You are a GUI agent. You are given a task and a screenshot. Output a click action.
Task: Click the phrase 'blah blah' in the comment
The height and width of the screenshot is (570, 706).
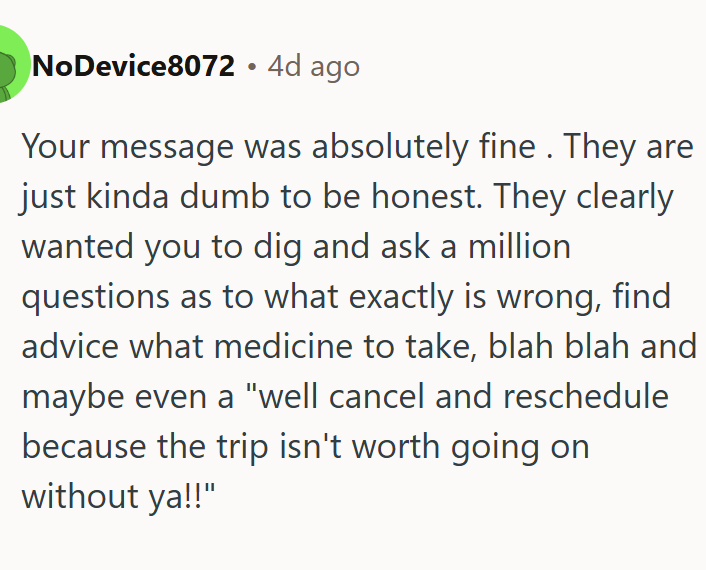(559, 346)
